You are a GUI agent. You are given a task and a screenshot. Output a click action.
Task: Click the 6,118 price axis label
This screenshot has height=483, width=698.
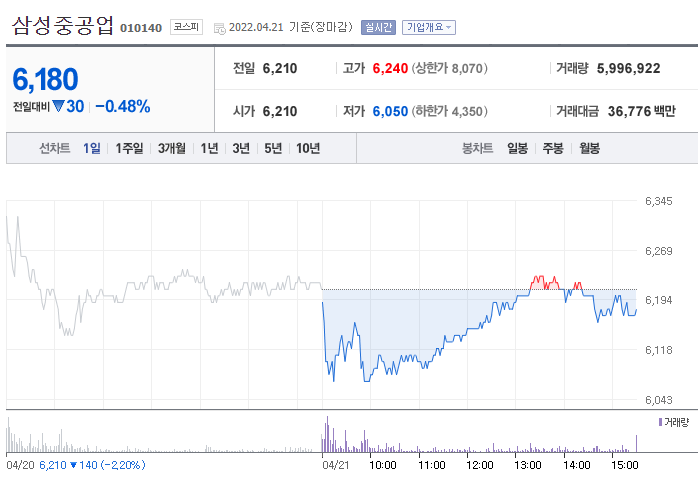(659, 350)
